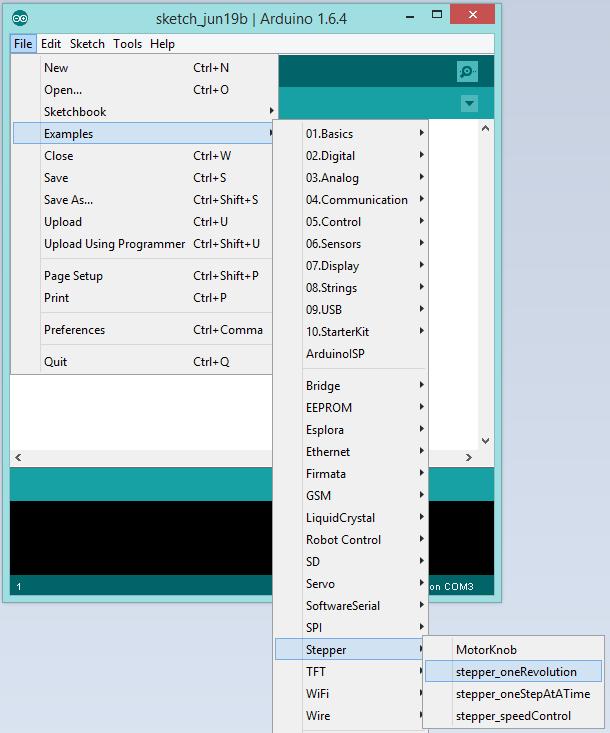Expand TFT library examples
Image resolution: width=610 pixels, height=733 pixels.
pos(351,671)
